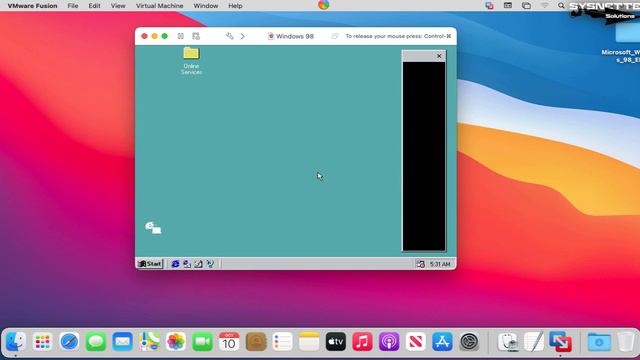Viewport: 640px width, 360px height.
Task: Open Safari from the Dock
Action: tap(69, 342)
